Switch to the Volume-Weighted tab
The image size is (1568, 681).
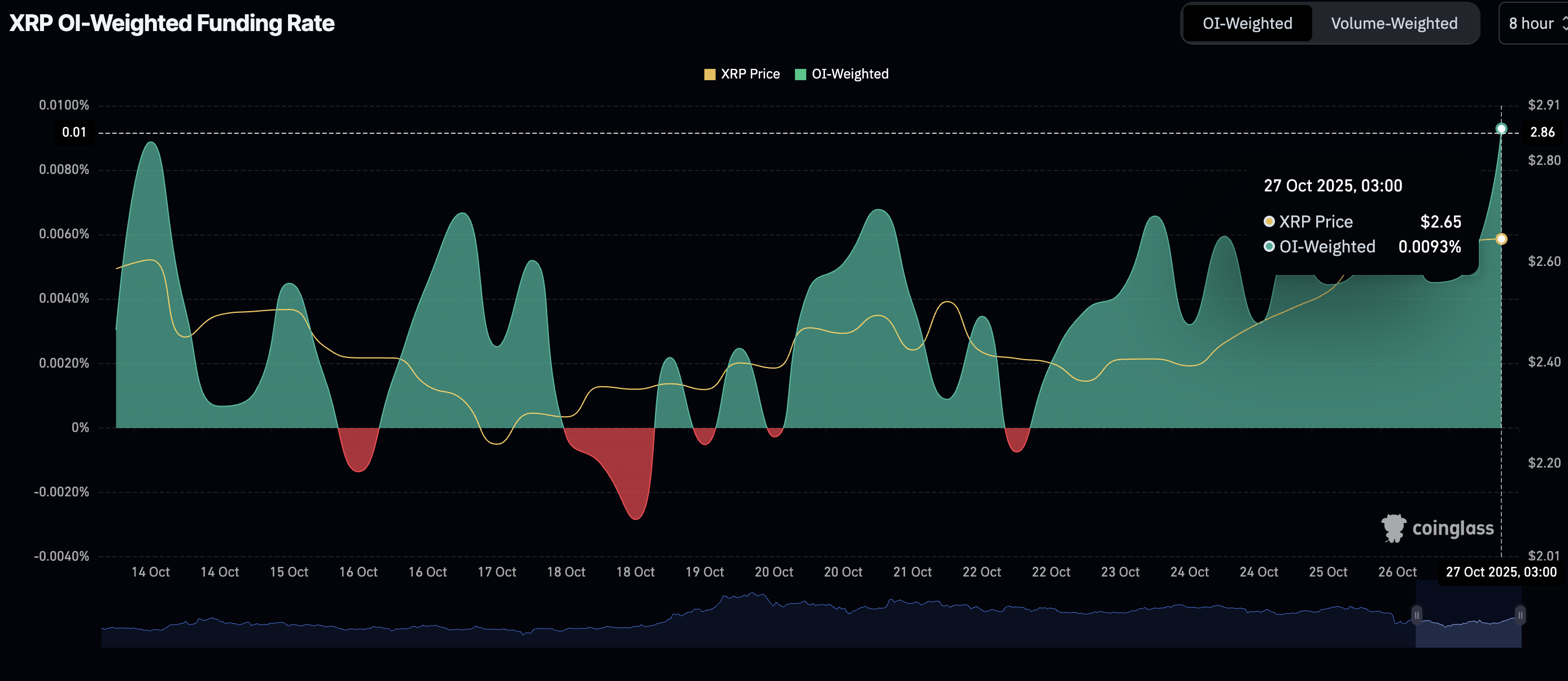tap(1394, 24)
